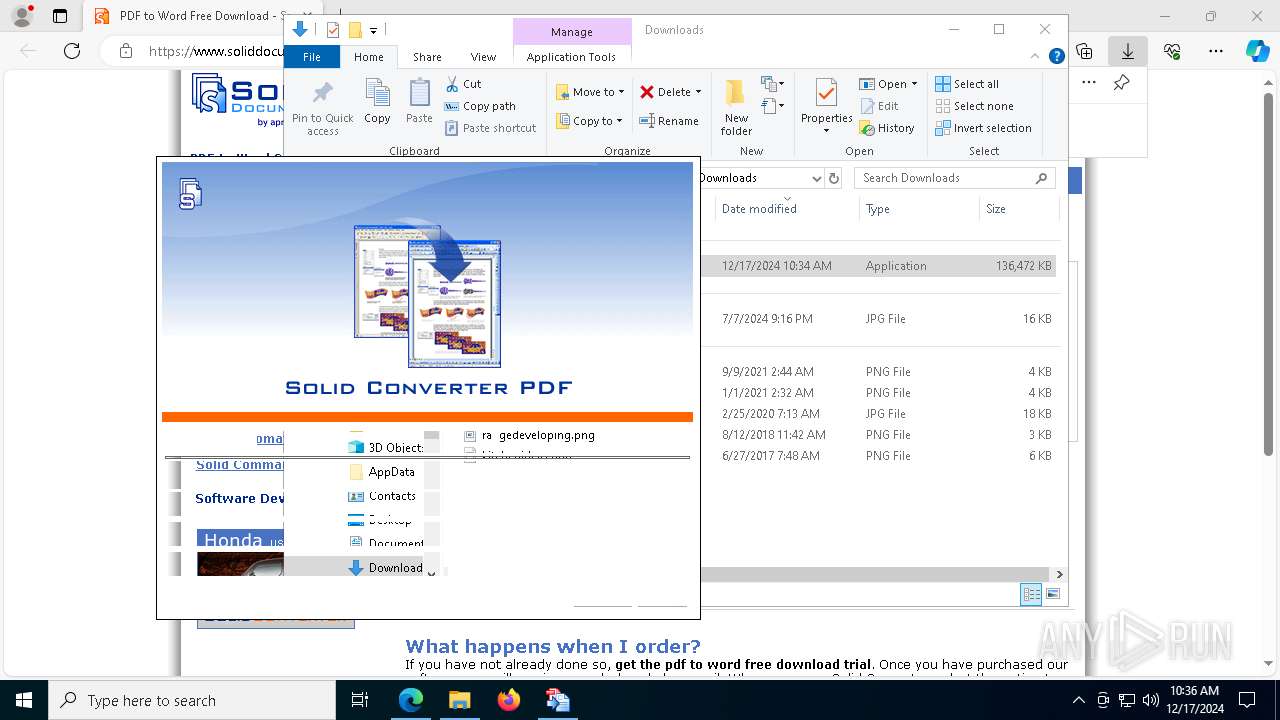Click the Copy icon in Clipboard group

(x=377, y=101)
